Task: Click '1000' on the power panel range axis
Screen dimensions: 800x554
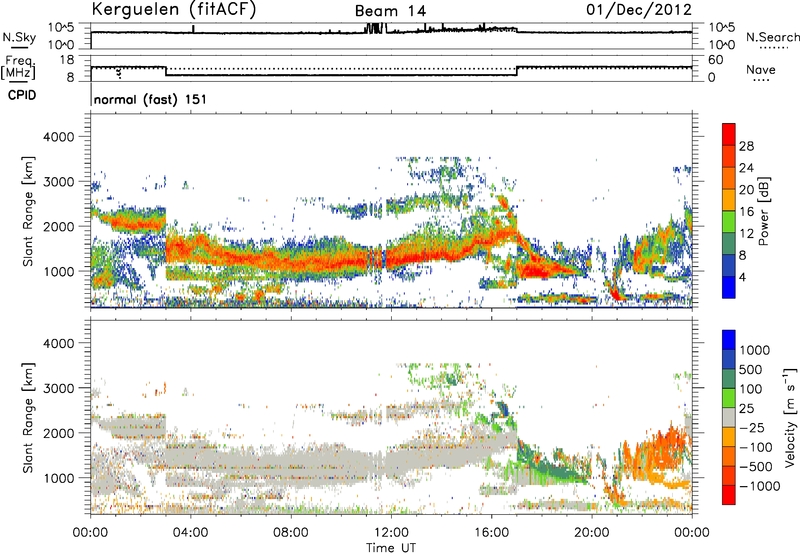Action: [58, 271]
